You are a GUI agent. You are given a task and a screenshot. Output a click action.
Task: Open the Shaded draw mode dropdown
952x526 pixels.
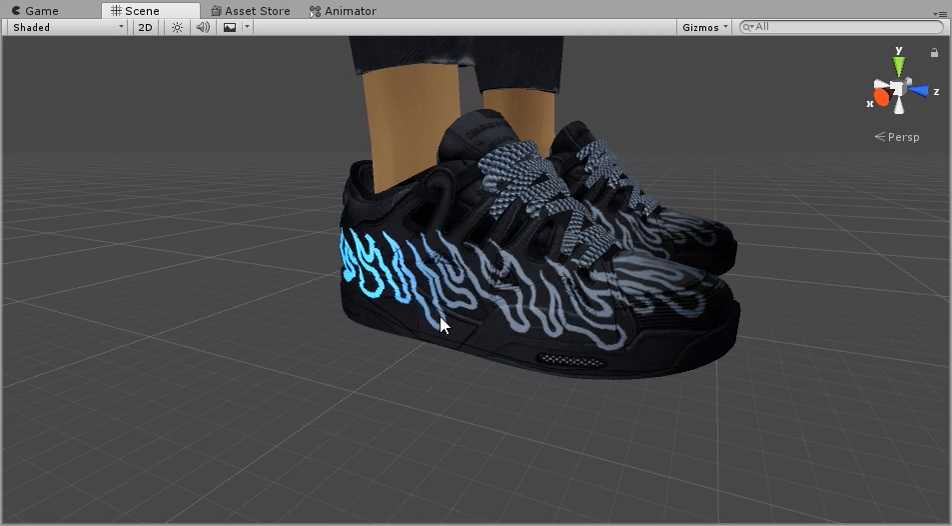pos(67,27)
